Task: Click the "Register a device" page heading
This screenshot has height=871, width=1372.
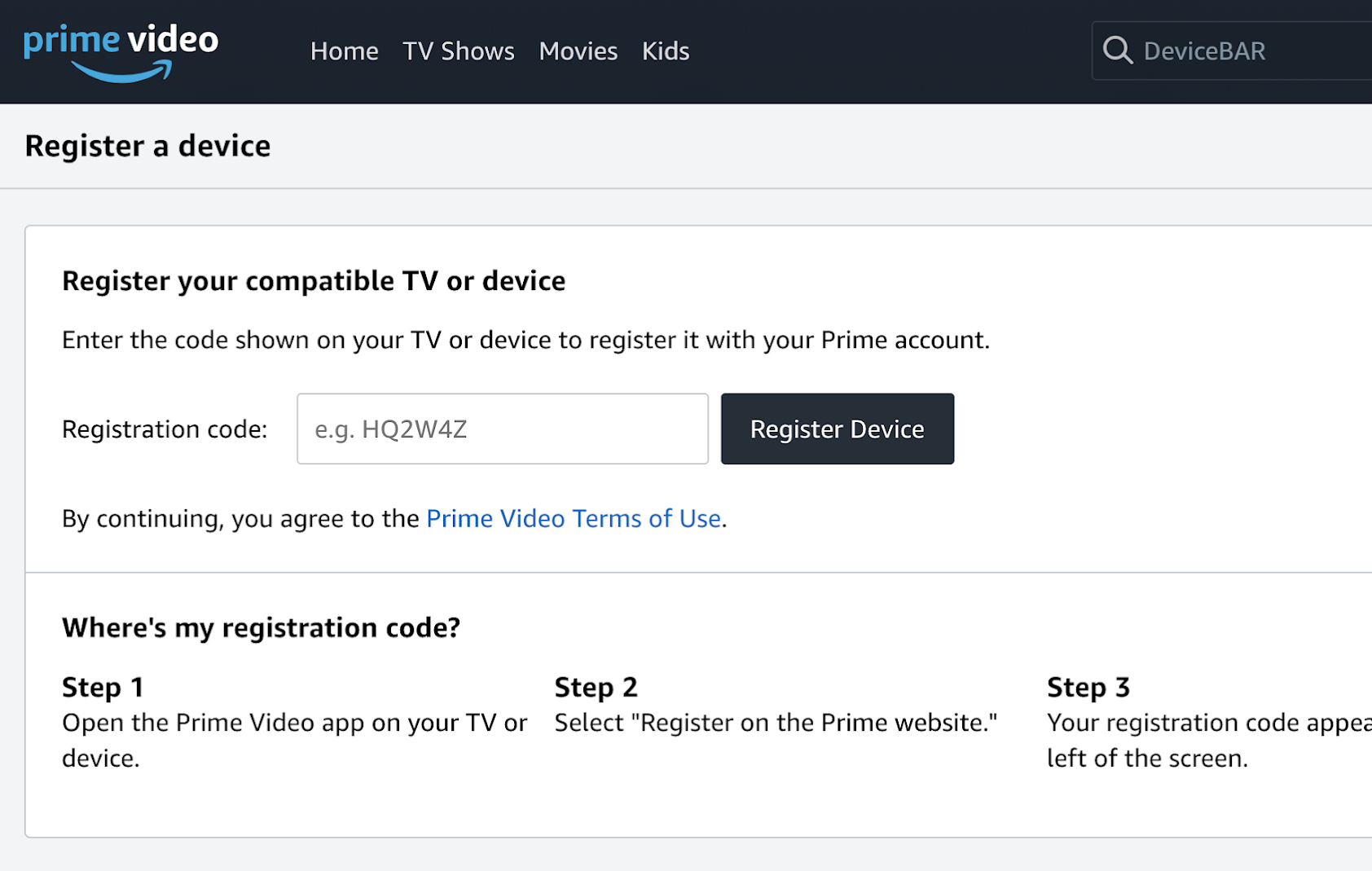Action: click(x=147, y=146)
